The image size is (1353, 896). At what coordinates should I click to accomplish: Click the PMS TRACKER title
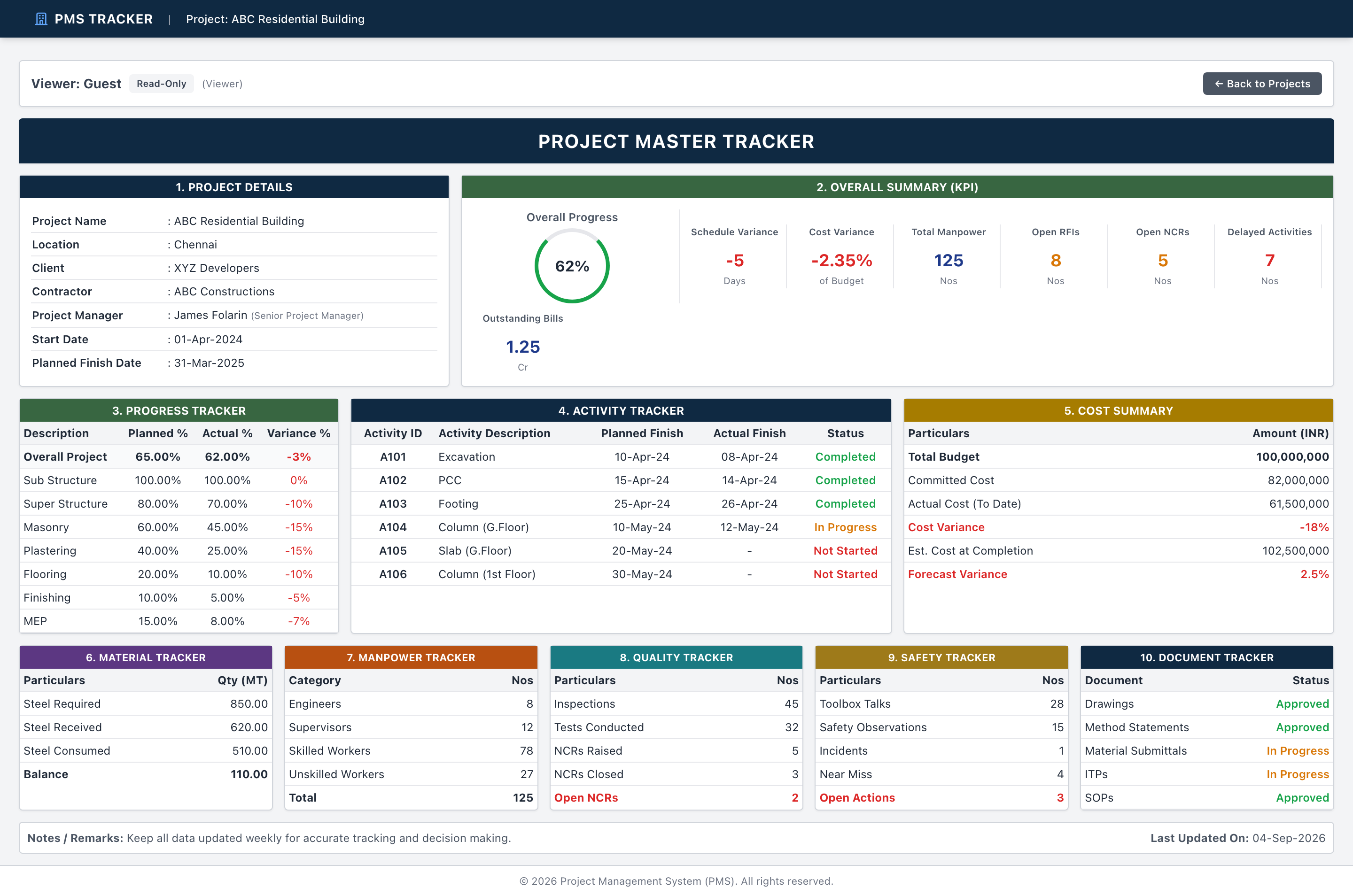pos(103,19)
